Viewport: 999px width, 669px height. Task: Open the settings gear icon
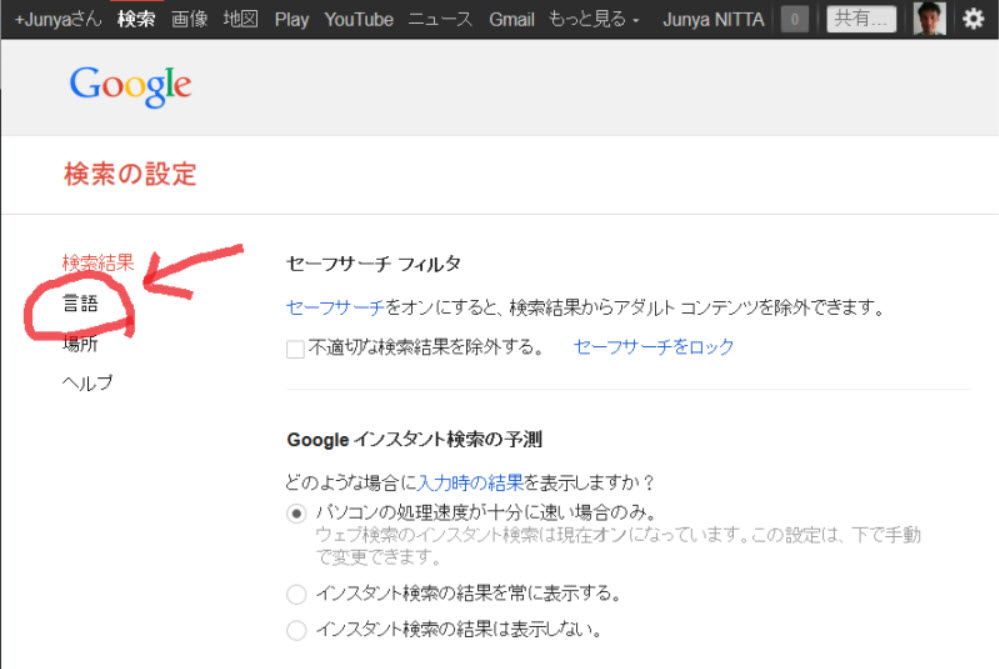point(972,19)
